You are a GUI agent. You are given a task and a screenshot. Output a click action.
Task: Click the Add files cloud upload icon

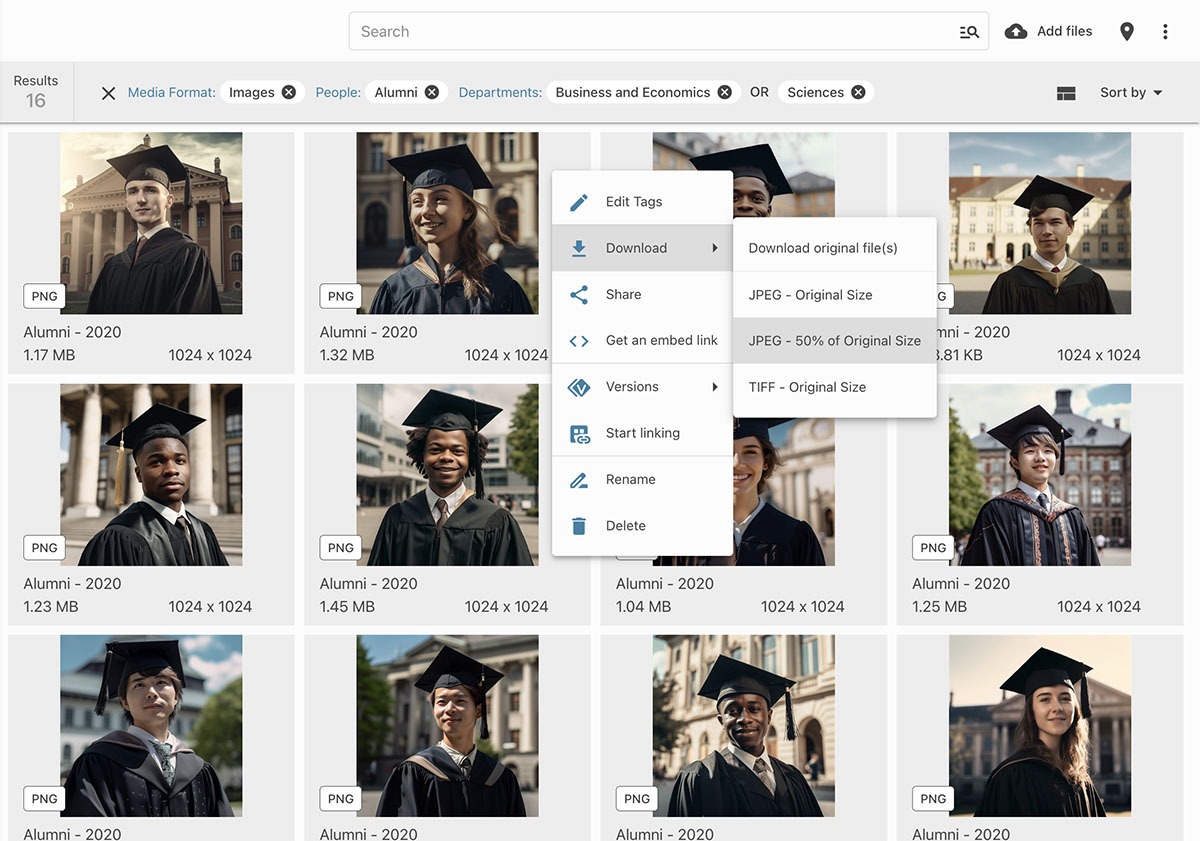pos(1016,32)
